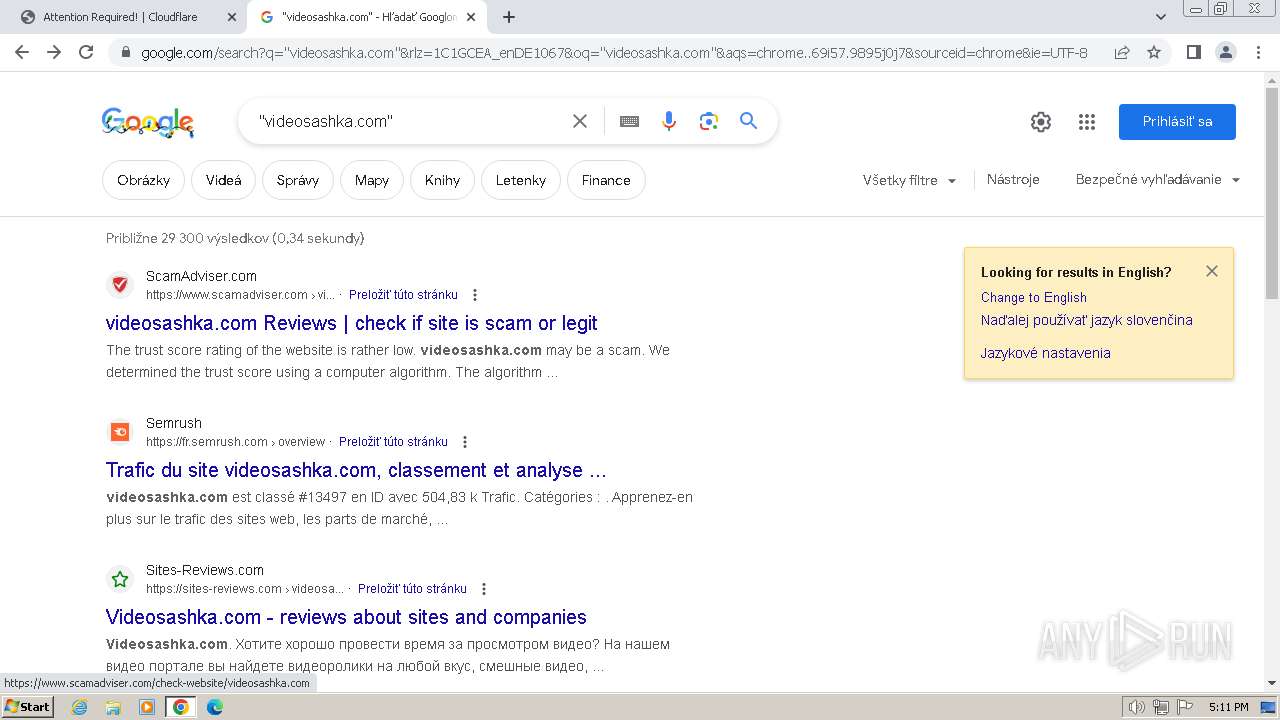Open Chrome profile avatar
This screenshot has height=720, width=1280.
pyautogui.click(x=1225, y=52)
